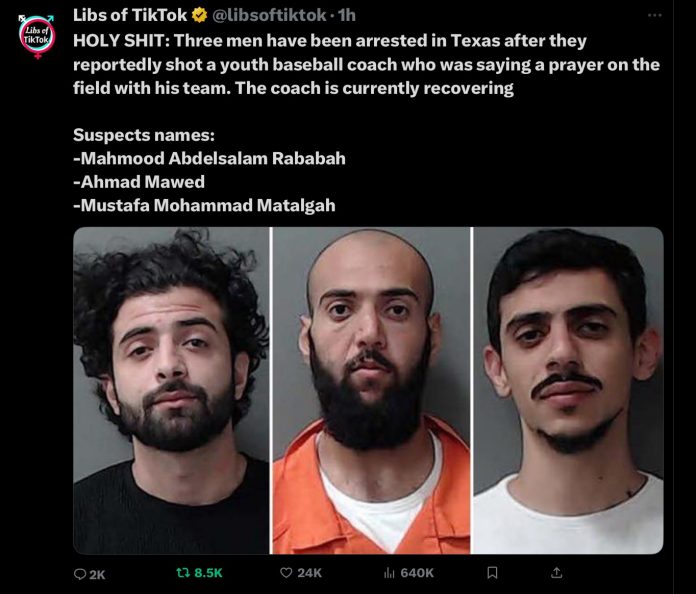Click the tweet body text
This screenshot has height=594, width=696.
coord(366,123)
